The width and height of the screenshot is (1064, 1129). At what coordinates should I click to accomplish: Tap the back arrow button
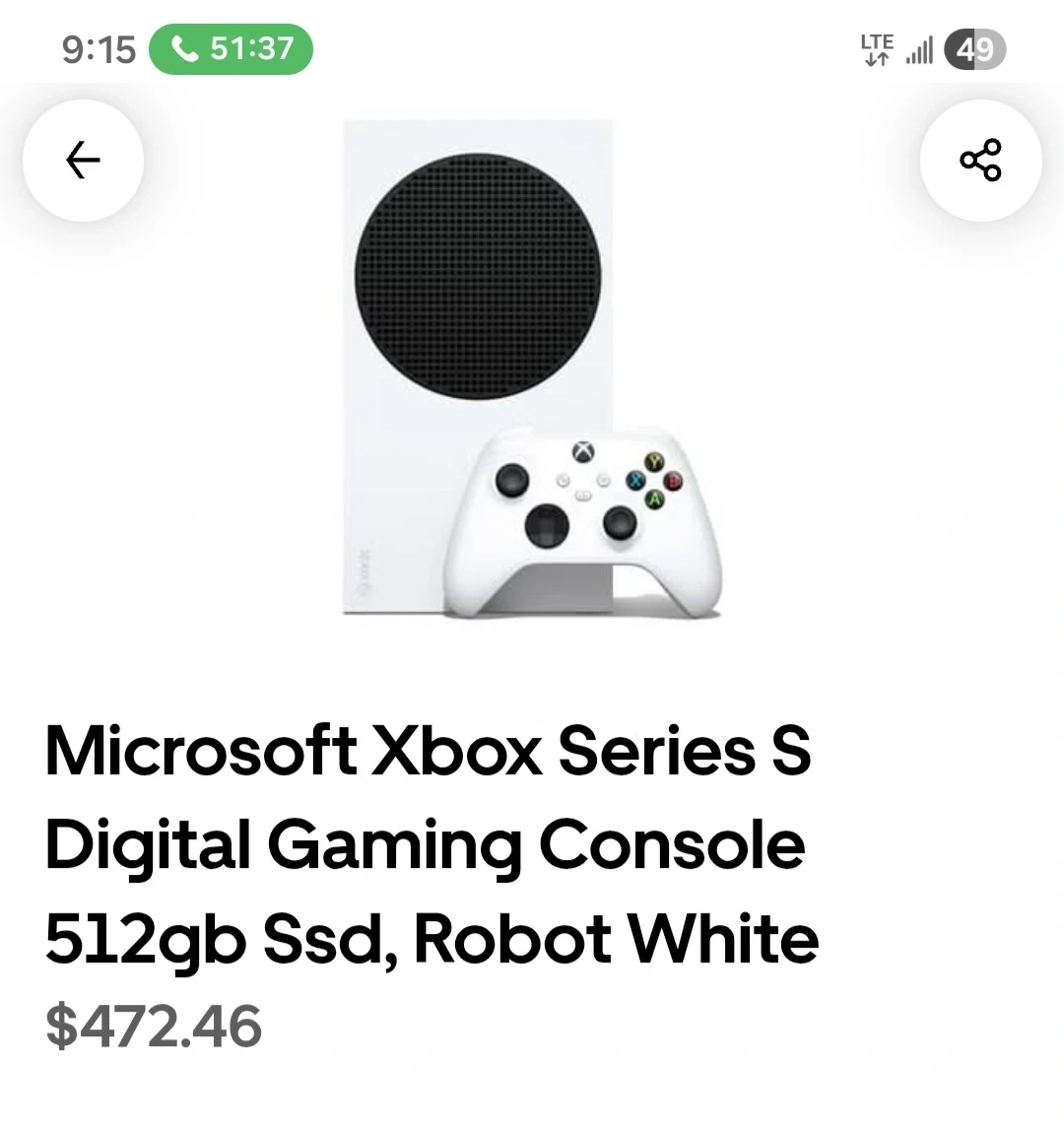point(83,161)
